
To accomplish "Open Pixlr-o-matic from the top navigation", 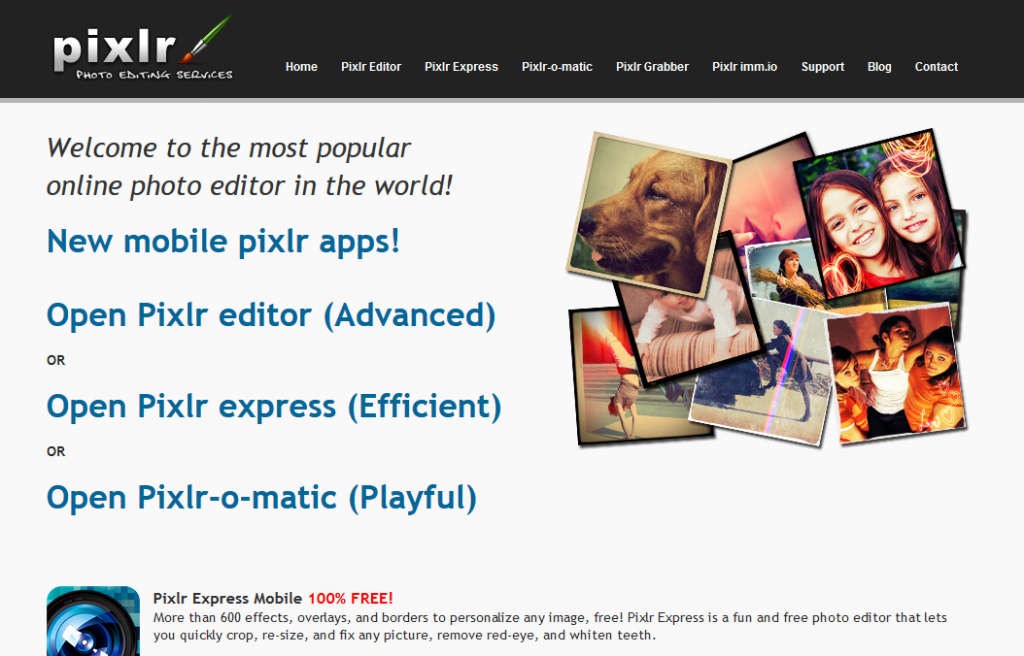I will tap(557, 67).
